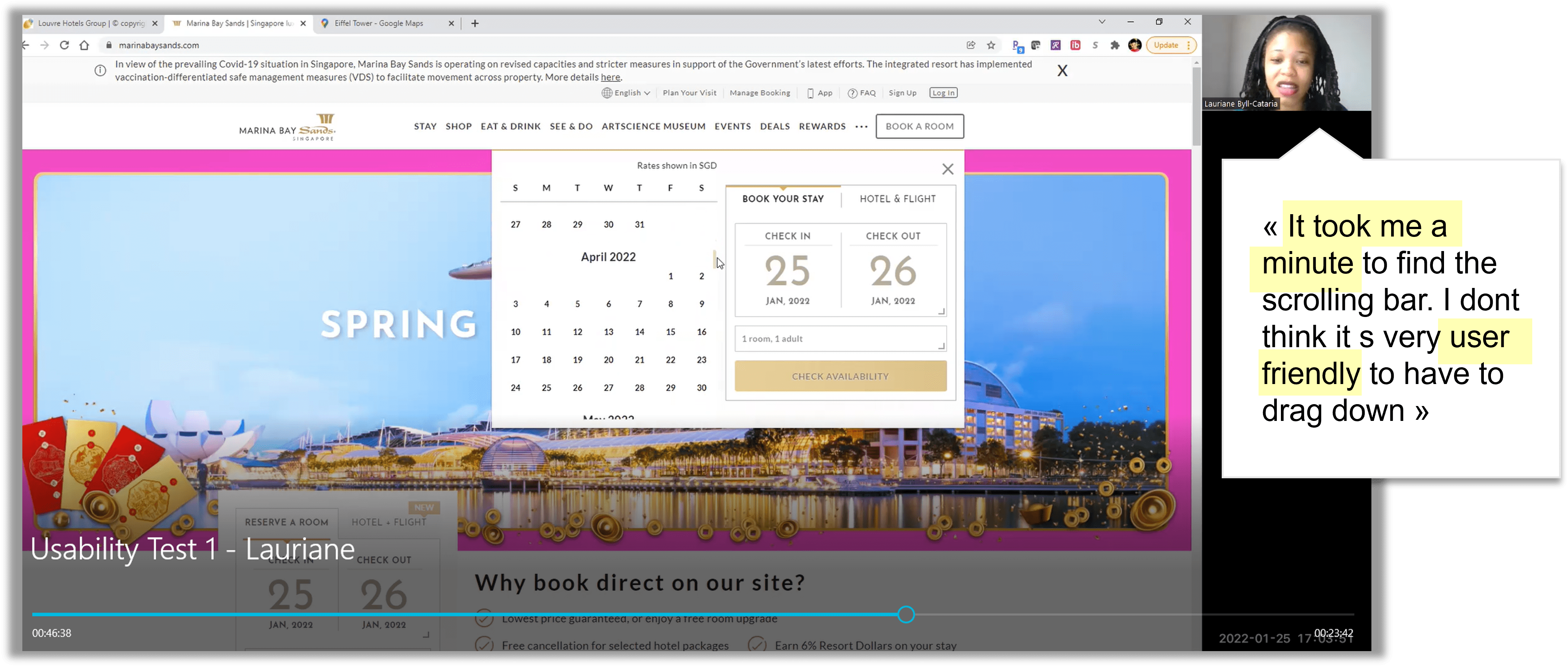Screen dimensions: 1568x666
Task: Click the share page icon in address bar
Action: (x=971, y=45)
